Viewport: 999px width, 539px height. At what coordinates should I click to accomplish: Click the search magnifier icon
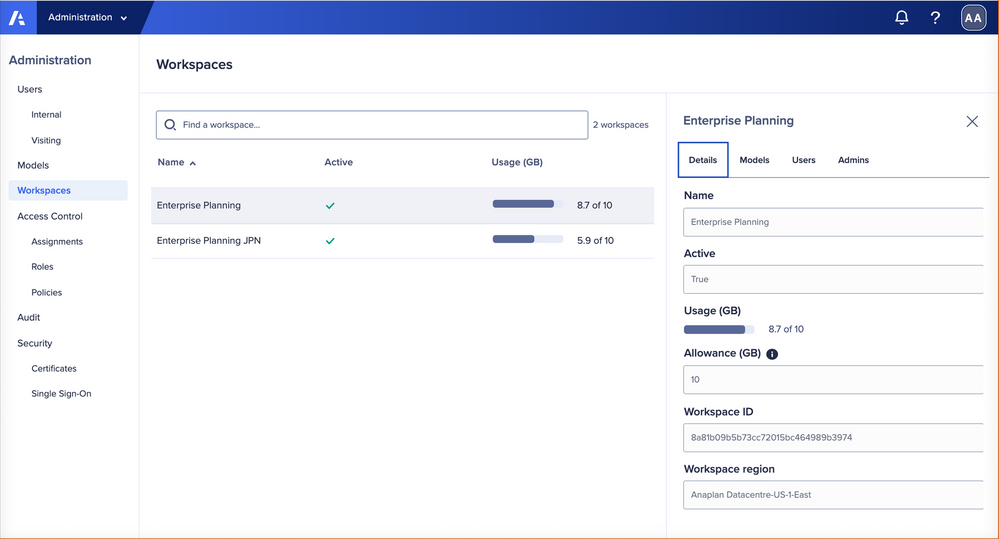[170, 125]
